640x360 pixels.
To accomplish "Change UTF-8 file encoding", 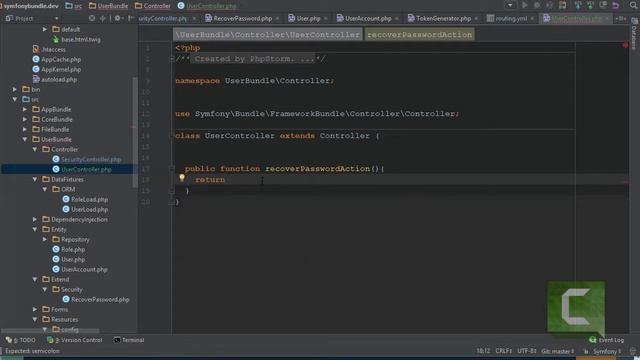I will (x=527, y=351).
